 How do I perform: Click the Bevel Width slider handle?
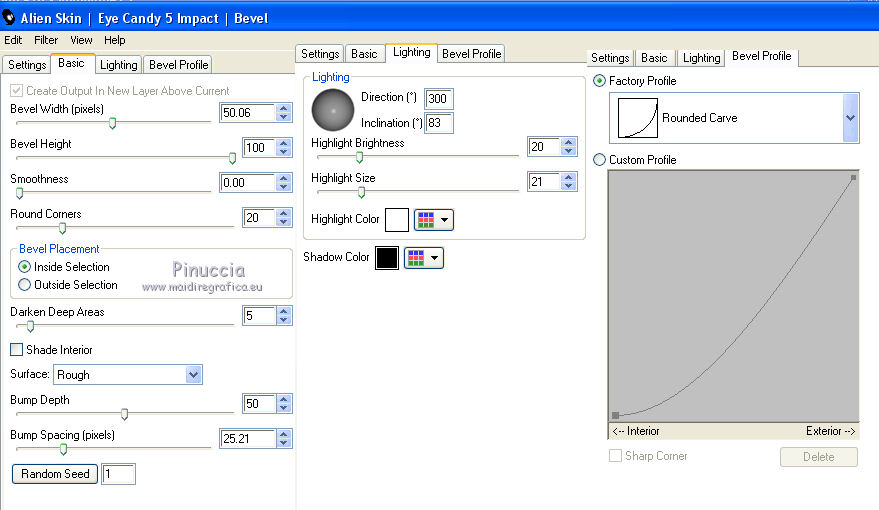pyautogui.click(x=113, y=123)
